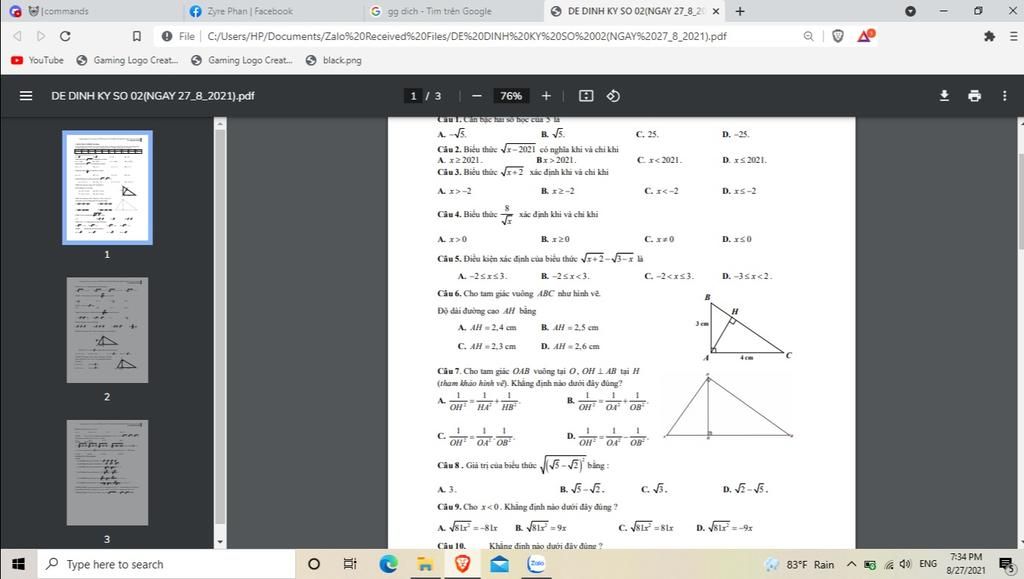The width and height of the screenshot is (1024, 579).
Task: Open the Wi-Fi network icon
Action: 888,564
